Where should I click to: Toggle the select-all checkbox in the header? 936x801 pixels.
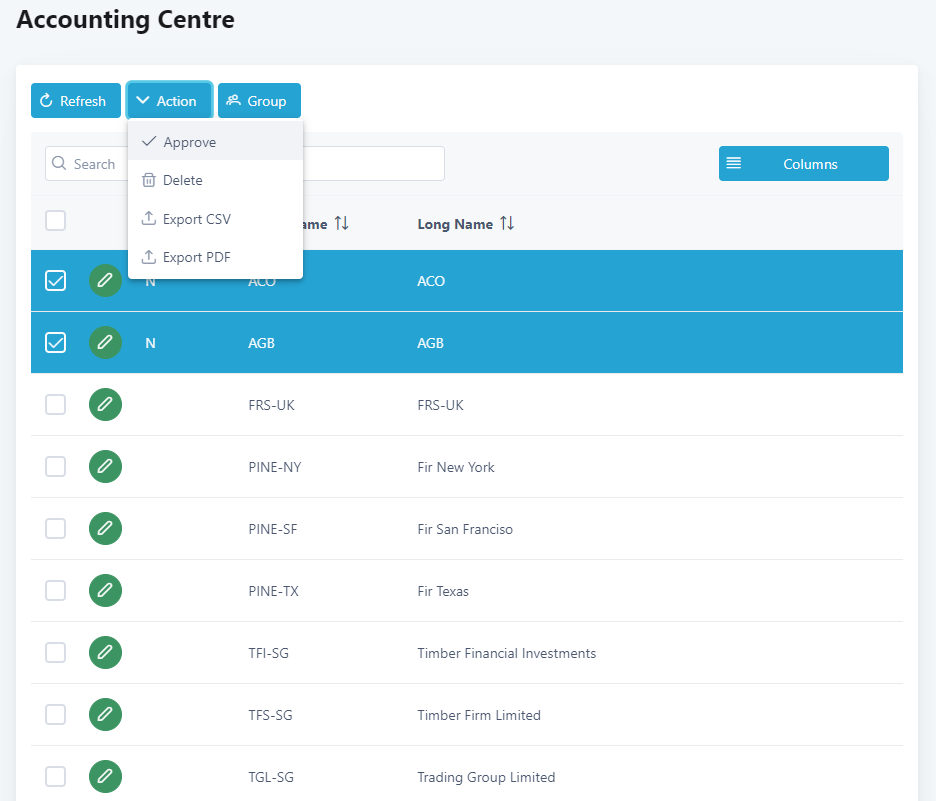(56, 221)
